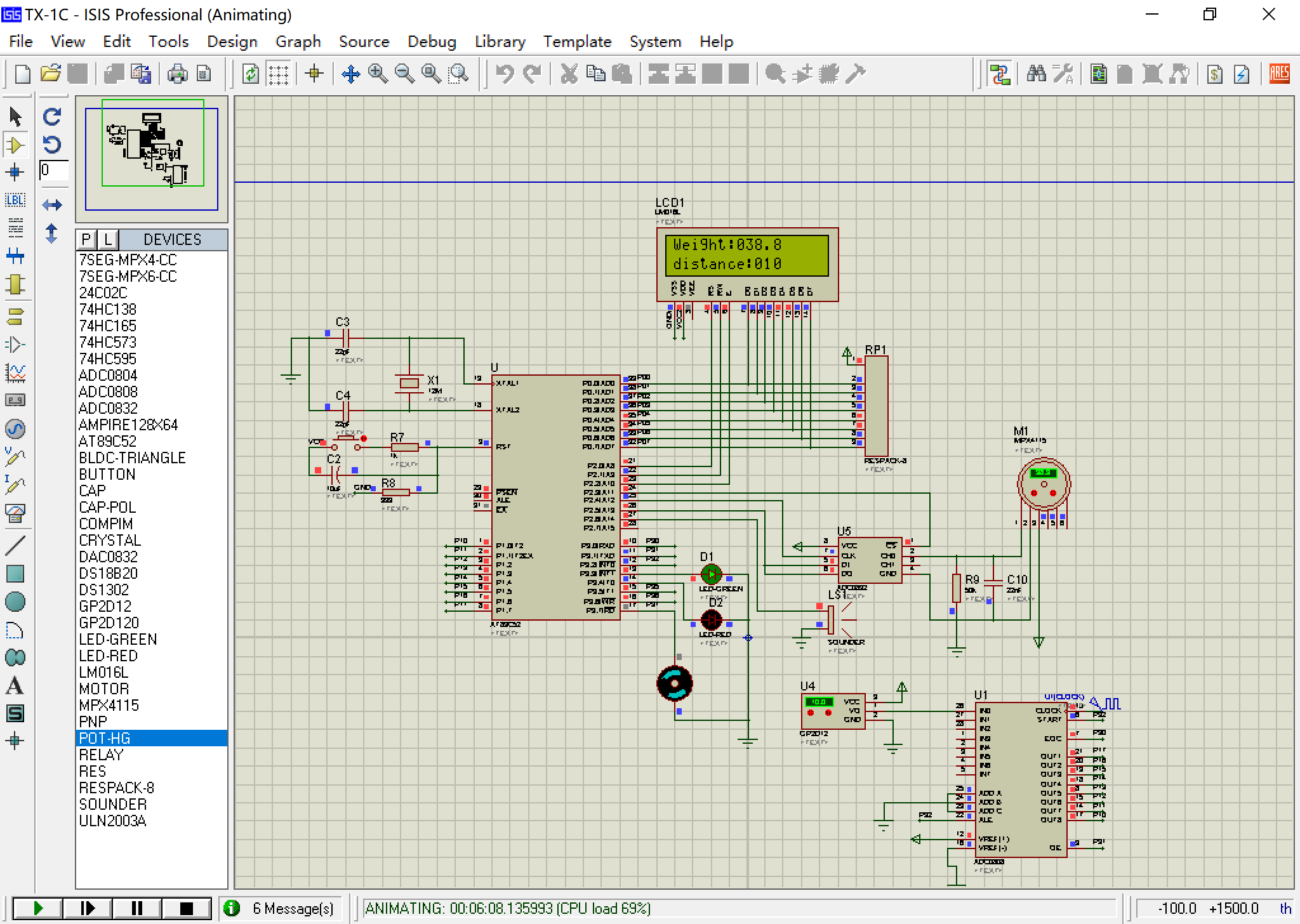
Task: Click the Copy to clipboard icon
Action: 595,74
